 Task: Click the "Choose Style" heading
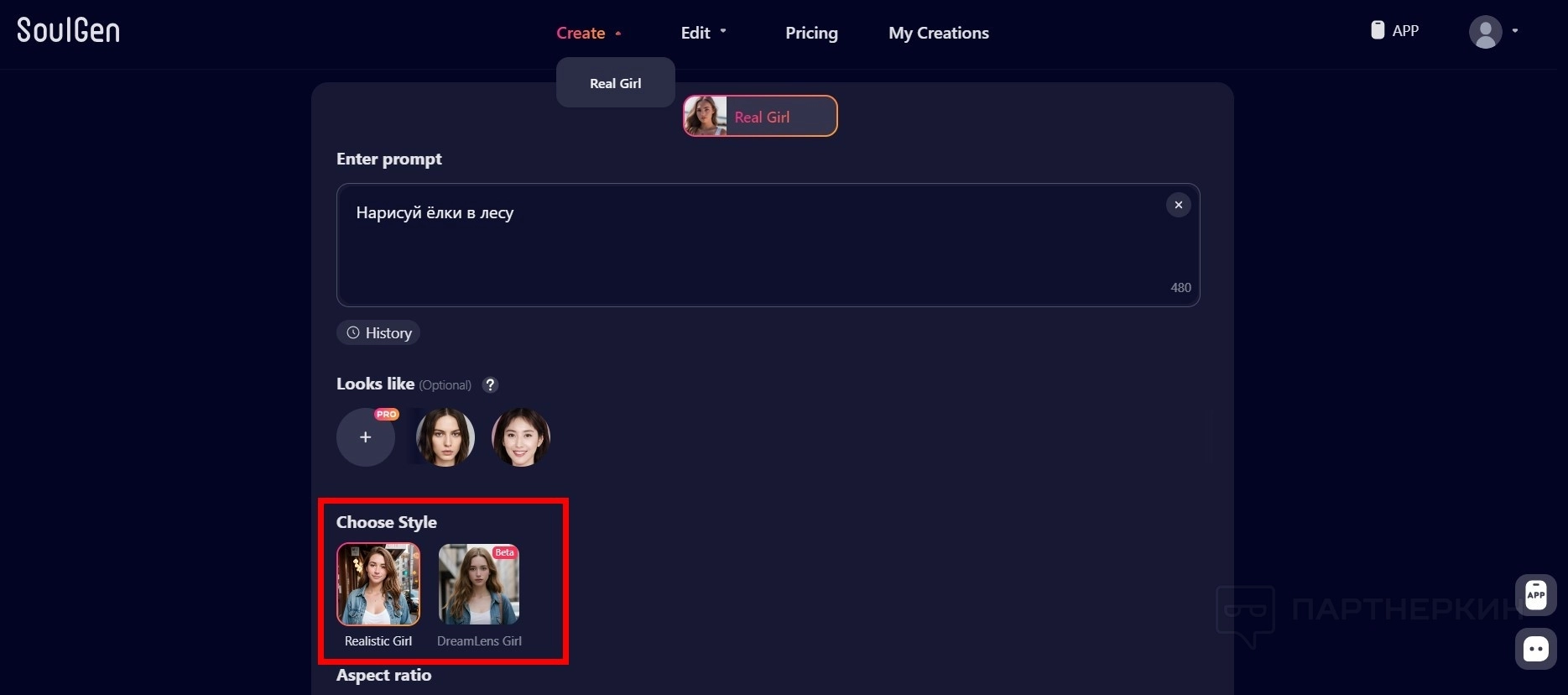point(387,522)
